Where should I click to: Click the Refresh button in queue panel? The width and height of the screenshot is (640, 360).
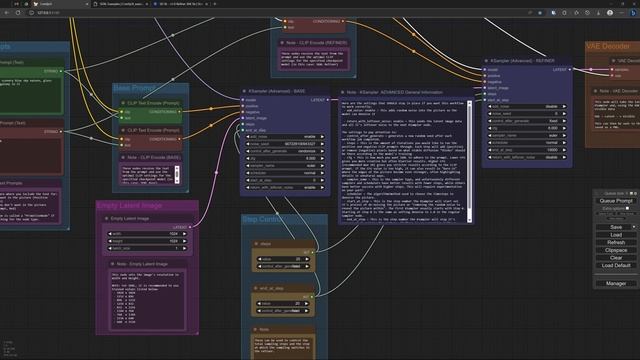(616, 242)
